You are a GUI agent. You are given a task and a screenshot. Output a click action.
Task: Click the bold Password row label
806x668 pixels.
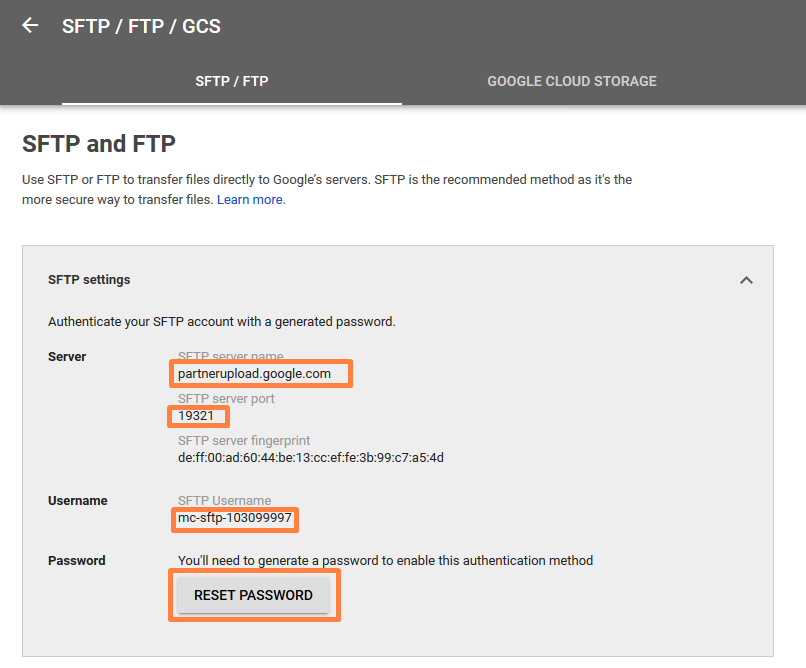(77, 561)
